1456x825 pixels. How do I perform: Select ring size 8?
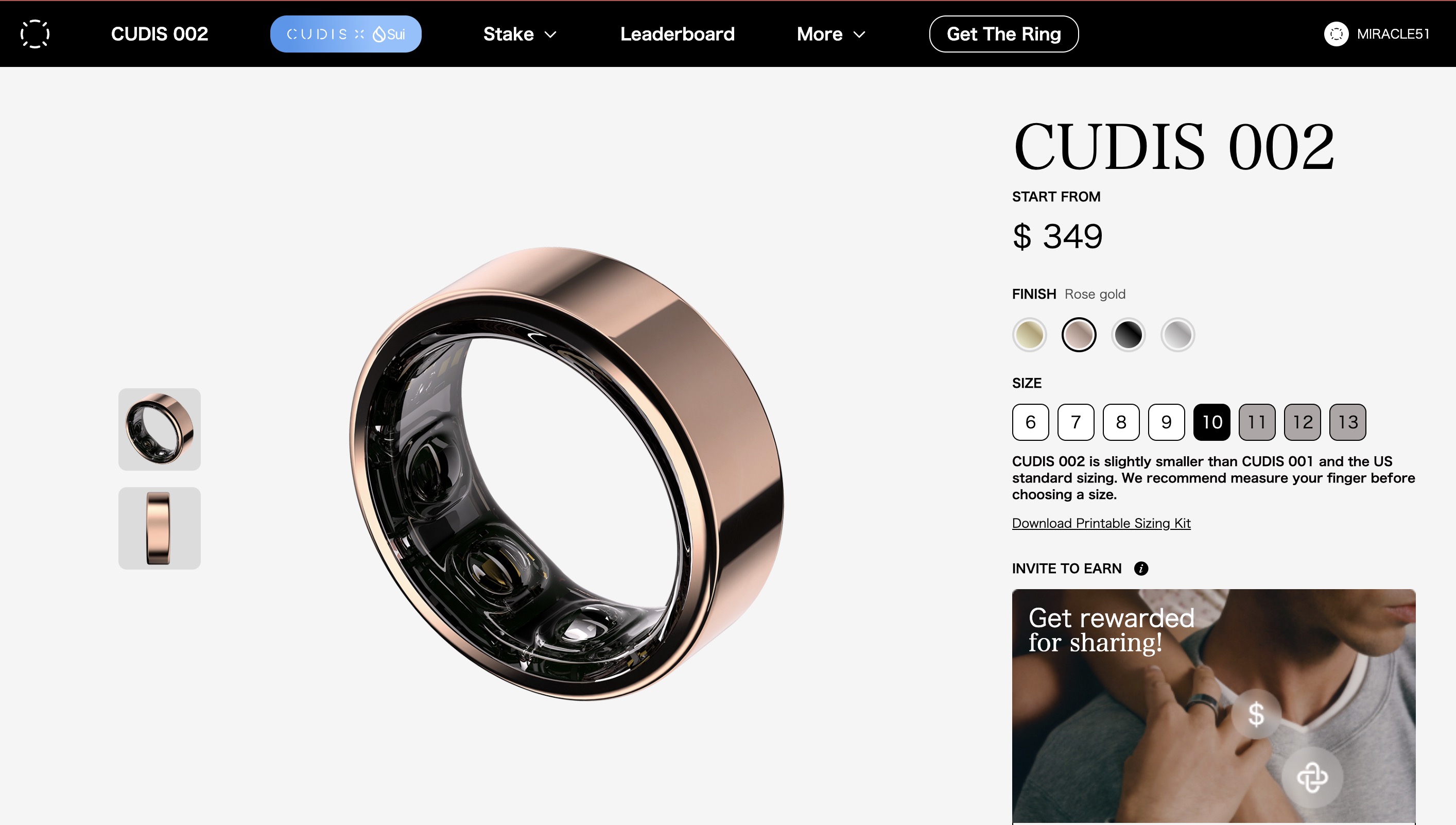1121,422
